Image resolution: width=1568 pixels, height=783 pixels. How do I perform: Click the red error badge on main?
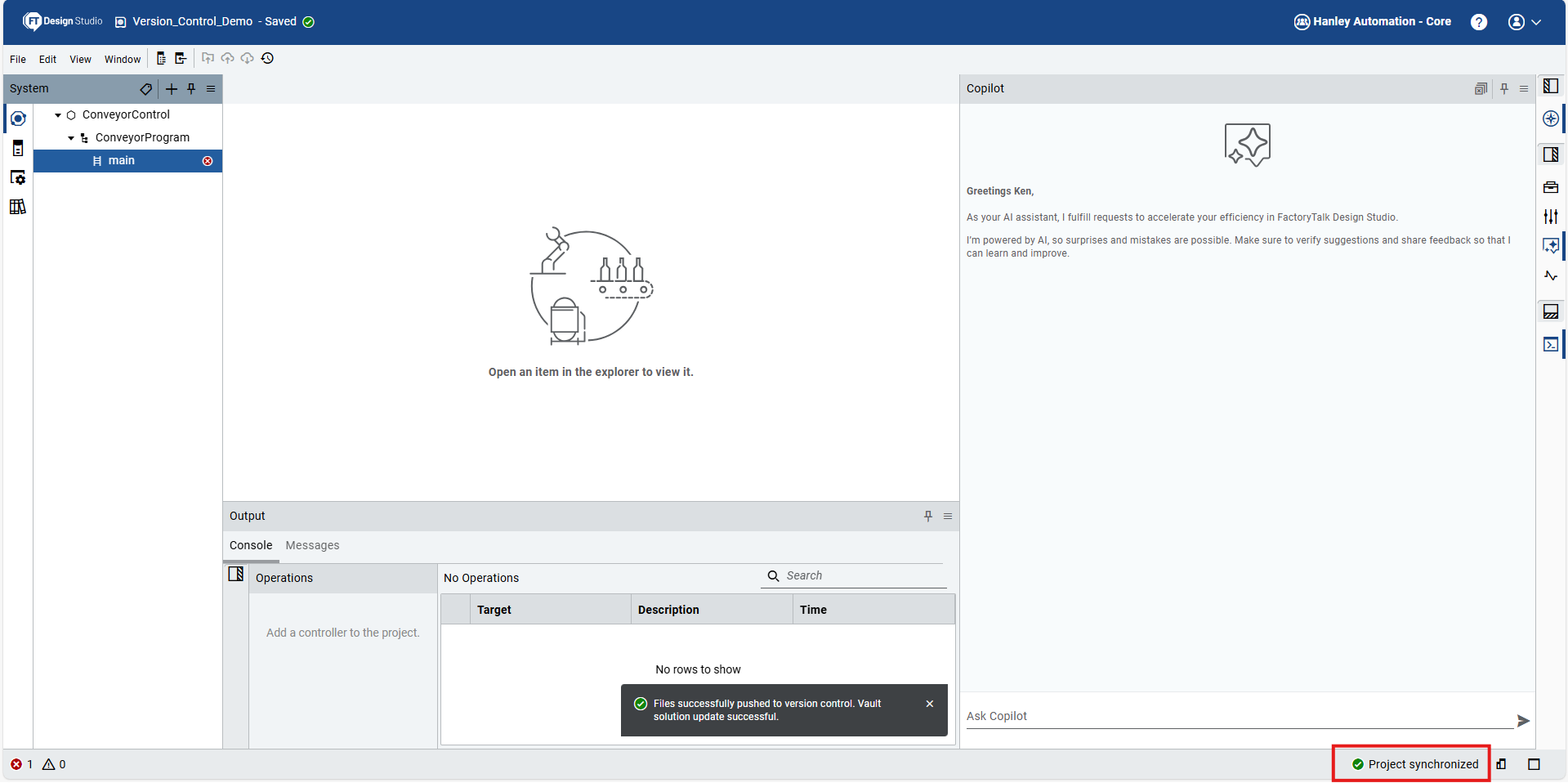click(208, 161)
